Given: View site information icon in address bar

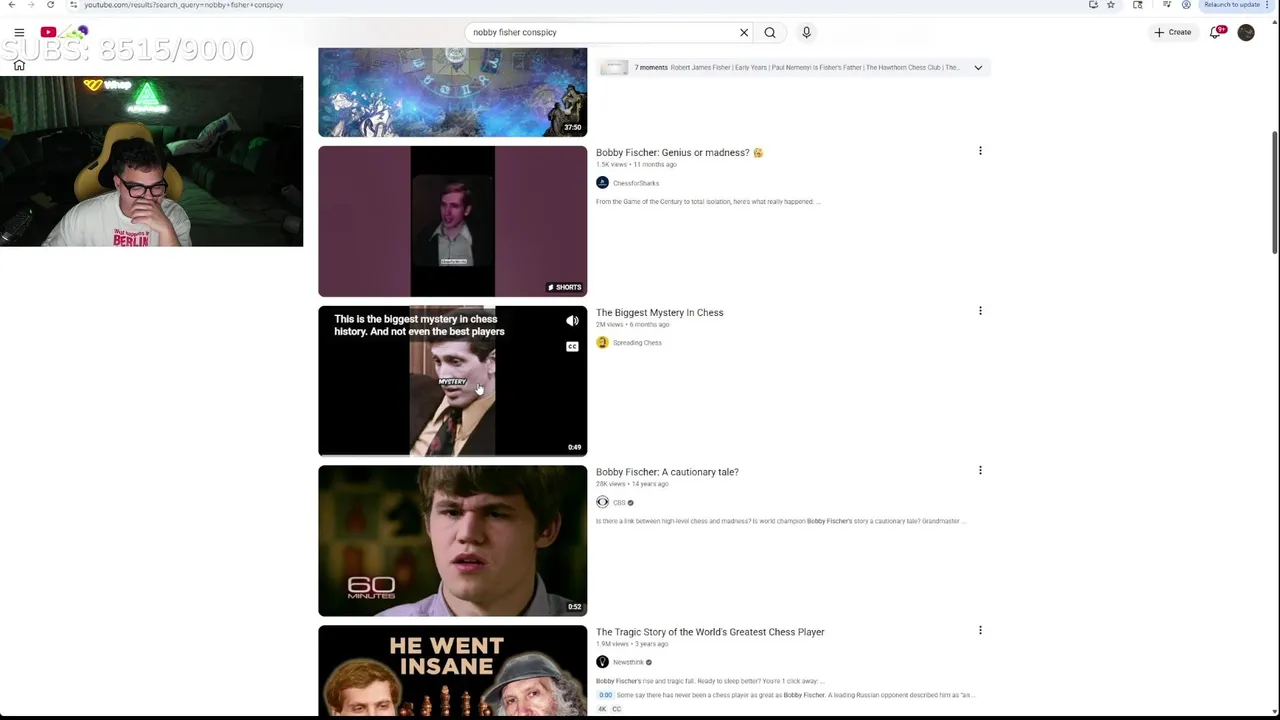Looking at the screenshot, I should pyautogui.click(x=73, y=5).
